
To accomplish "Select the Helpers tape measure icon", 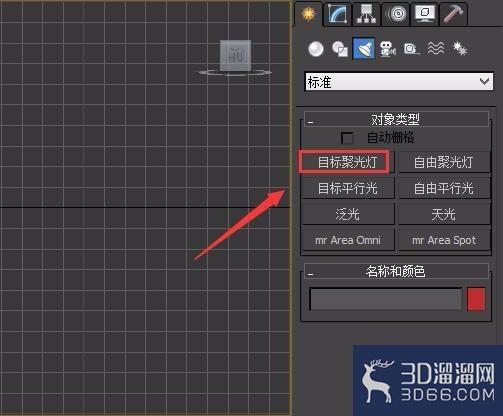I will click(x=412, y=49).
